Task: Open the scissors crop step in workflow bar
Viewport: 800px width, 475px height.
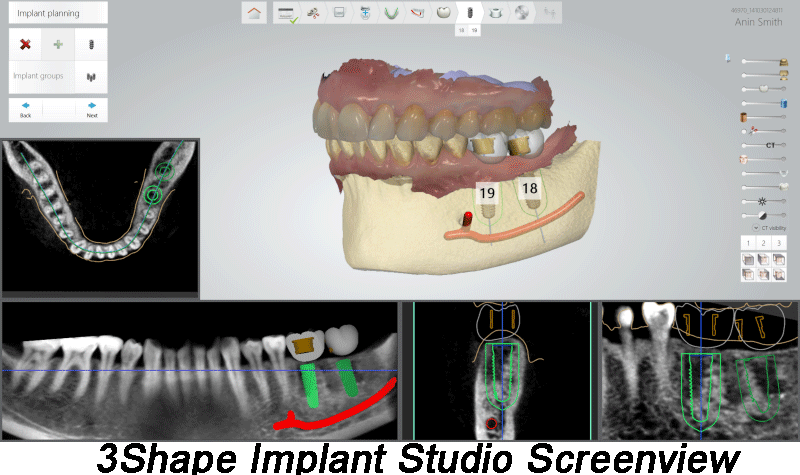Action: pyautogui.click(x=313, y=13)
